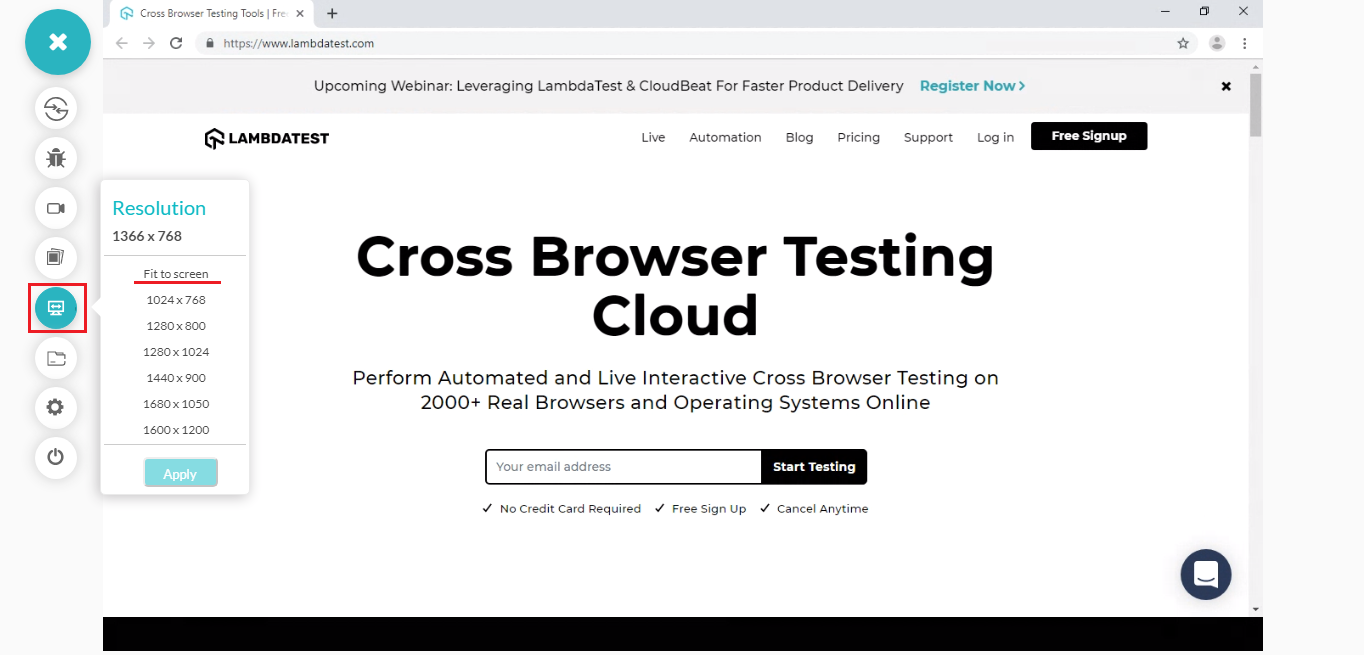
Task: Open the resolution settings icon
Action: pos(56,308)
